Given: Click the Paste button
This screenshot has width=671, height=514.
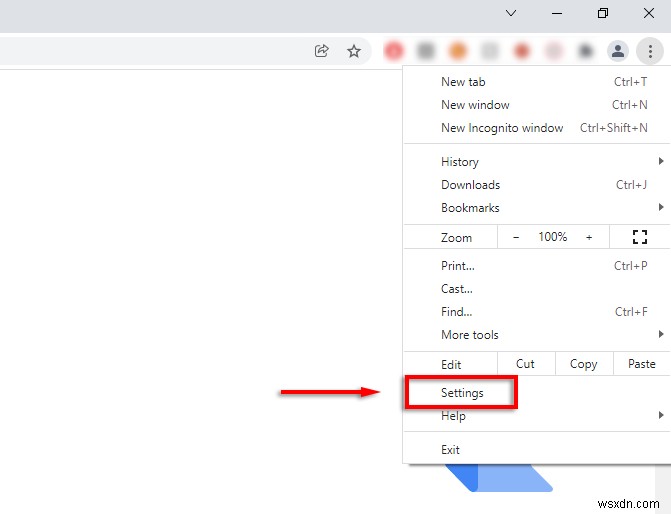Looking at the screenshot, I should [642, 364].
